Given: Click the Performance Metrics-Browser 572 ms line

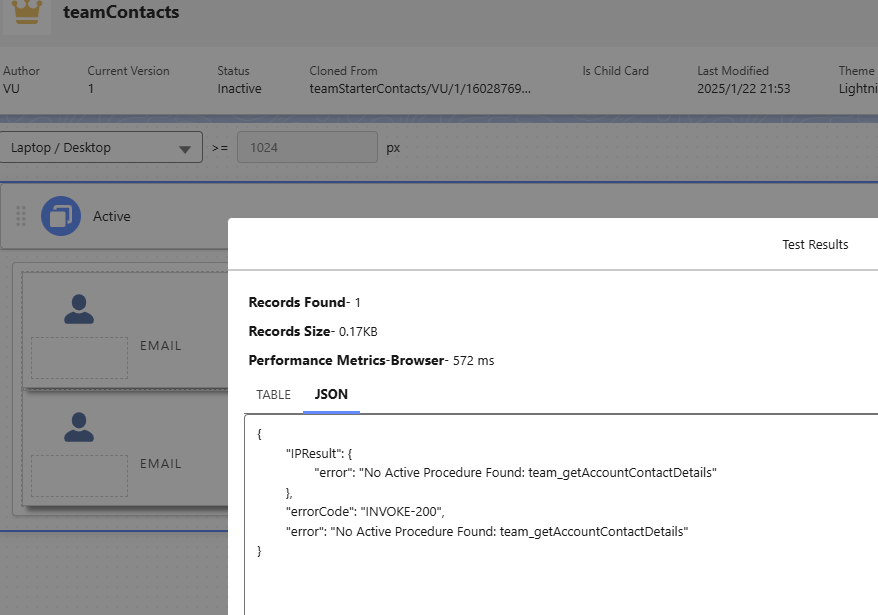Looking at the screenshot, I should [371, 360].
